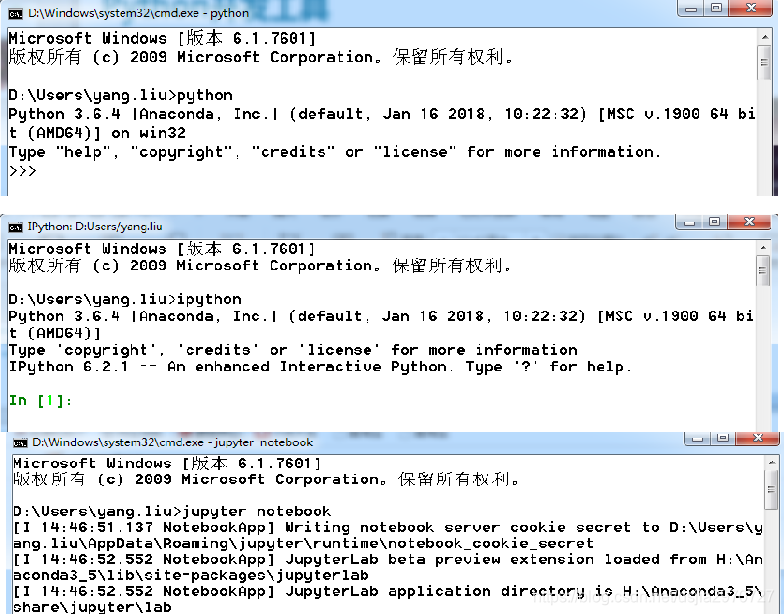The image size is (784, 615).
Task: Click 'D:\Users\yang.liu>python' command line
Action: (x=120, y=95)
